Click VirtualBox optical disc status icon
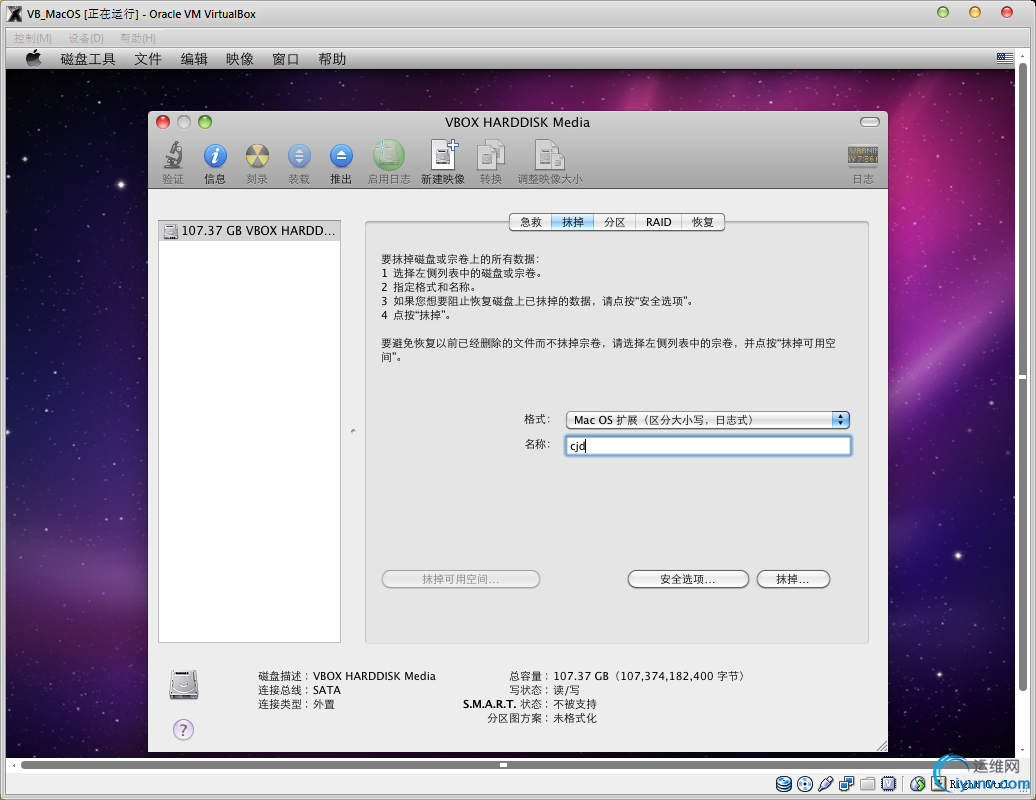1036x800 pixels. tap(805, 784)
